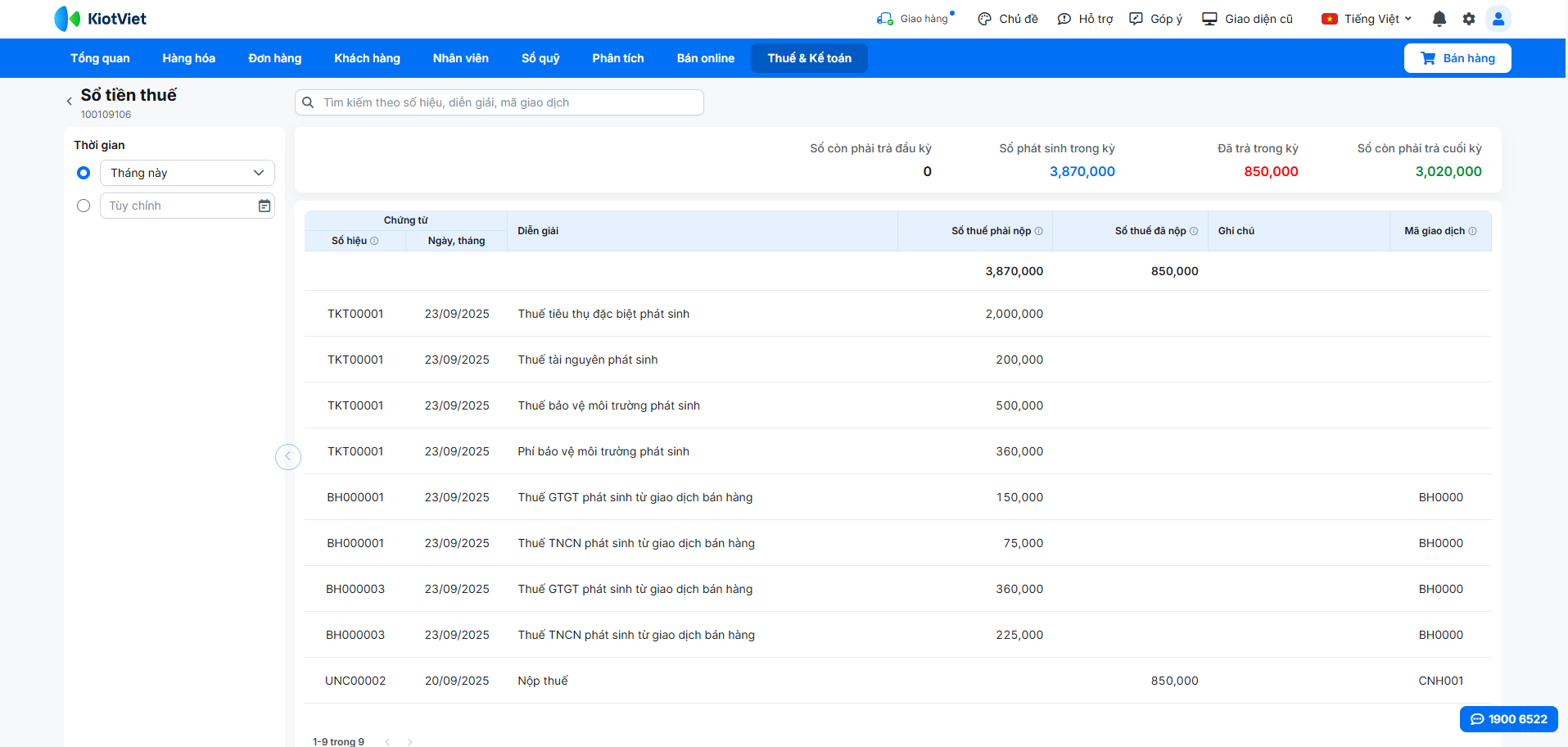Show info tooltip for Số hiệu
Image resolution: width=1568 pixels, height=747 pixels.
pos(374,241)
